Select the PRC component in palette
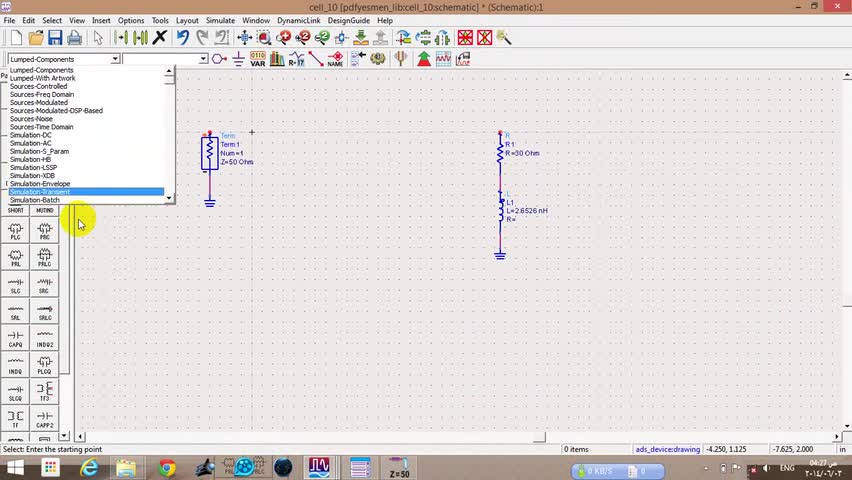Screen dimensions: 852x480 click(x=45, y=231)
